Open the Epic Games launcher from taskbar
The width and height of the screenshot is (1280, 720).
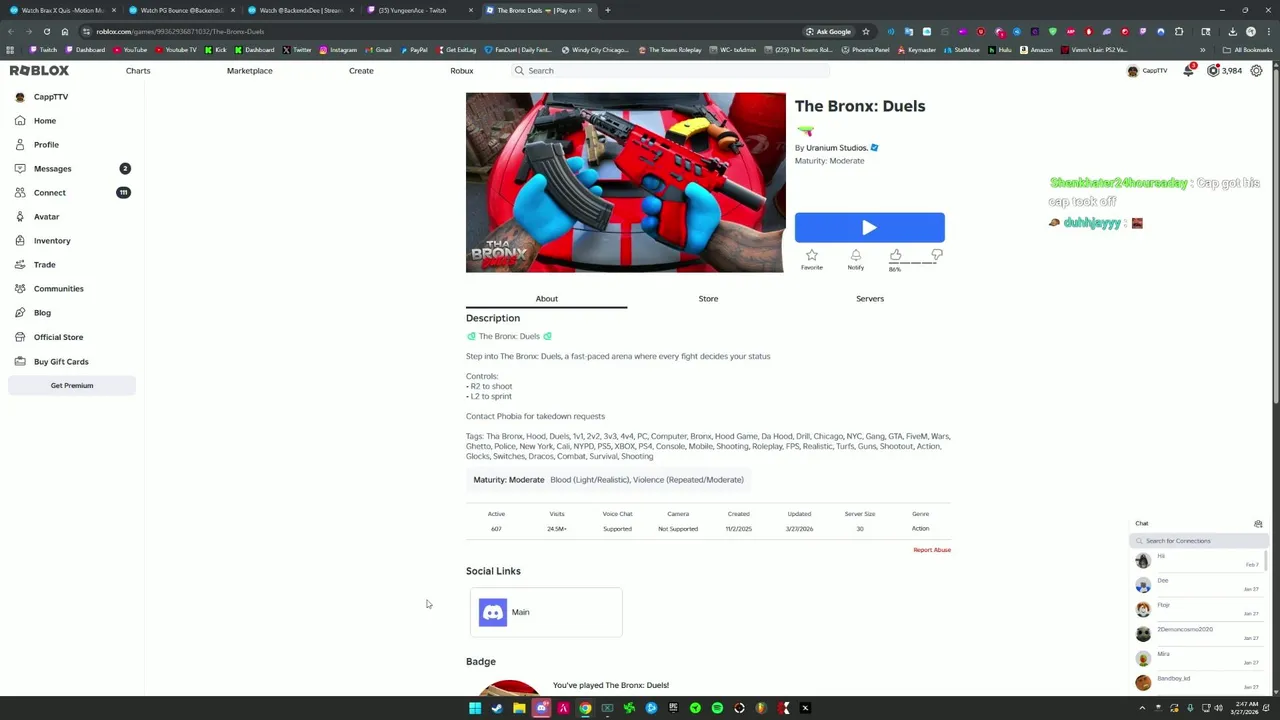[673, 709]
